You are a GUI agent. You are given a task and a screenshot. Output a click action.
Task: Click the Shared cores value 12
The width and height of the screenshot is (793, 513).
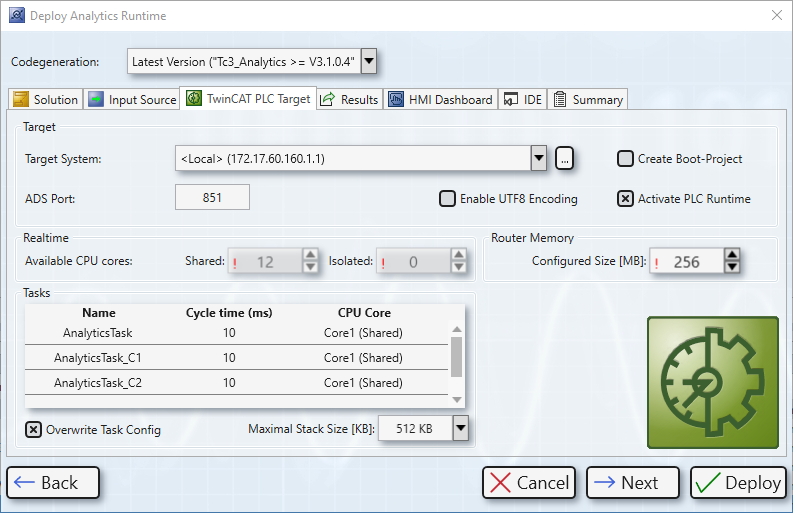266,262
